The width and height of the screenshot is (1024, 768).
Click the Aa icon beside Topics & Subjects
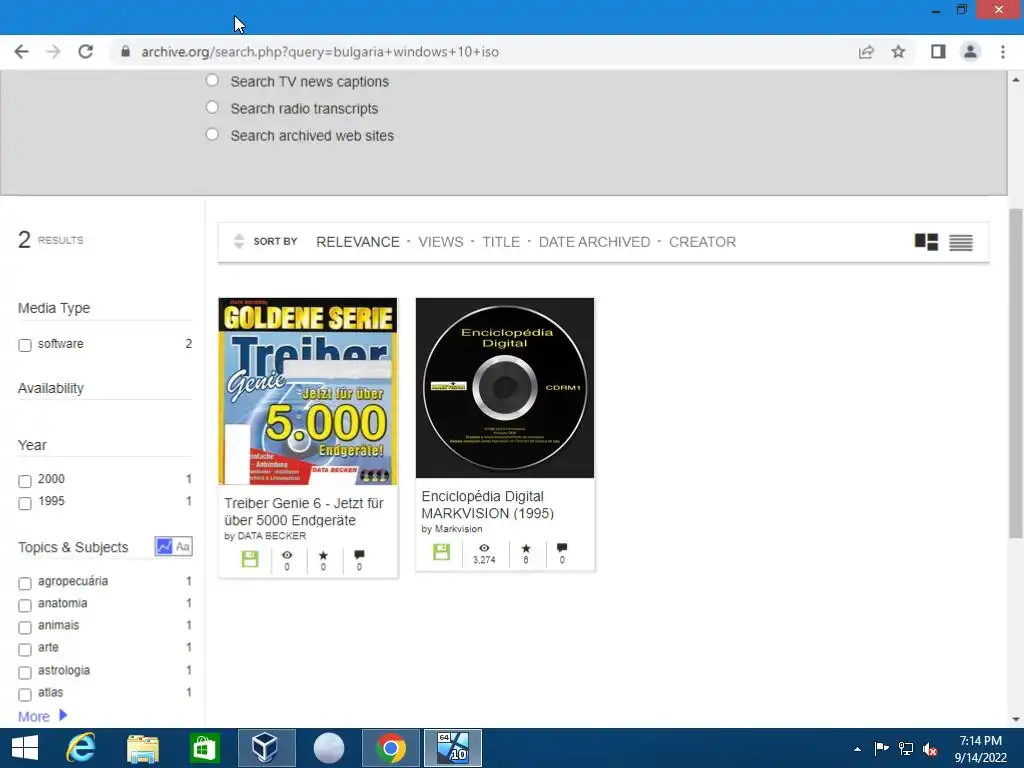[183, 547]
